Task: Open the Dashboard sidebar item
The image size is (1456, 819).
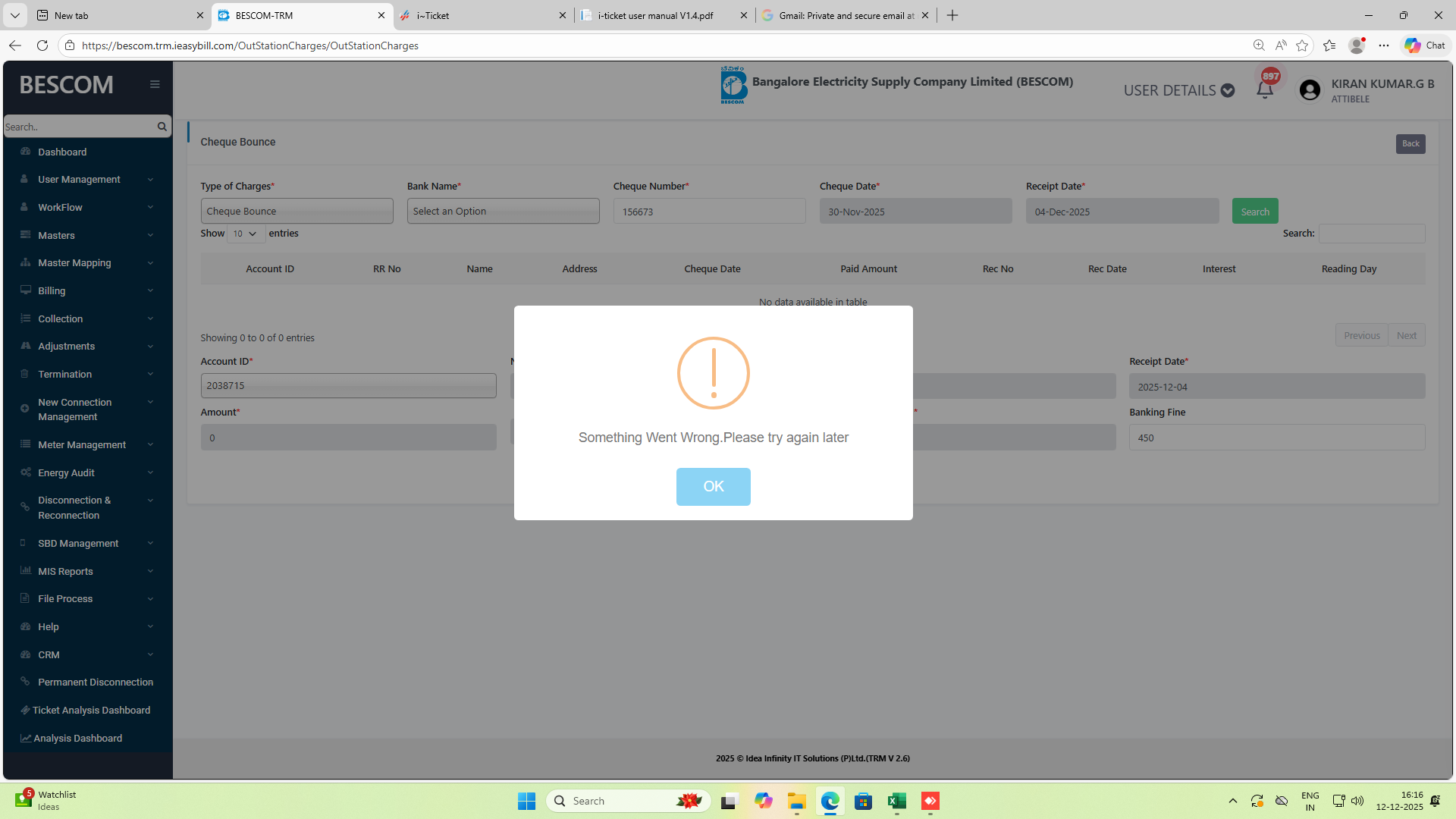Action: coord(62,152)
